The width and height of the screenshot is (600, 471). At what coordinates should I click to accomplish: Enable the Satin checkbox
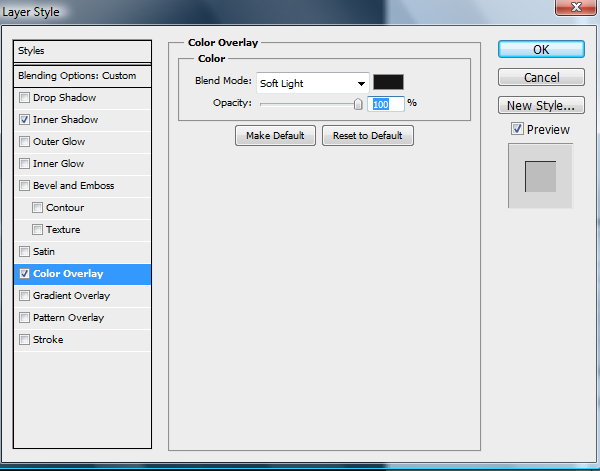click(x=24, y=252)
